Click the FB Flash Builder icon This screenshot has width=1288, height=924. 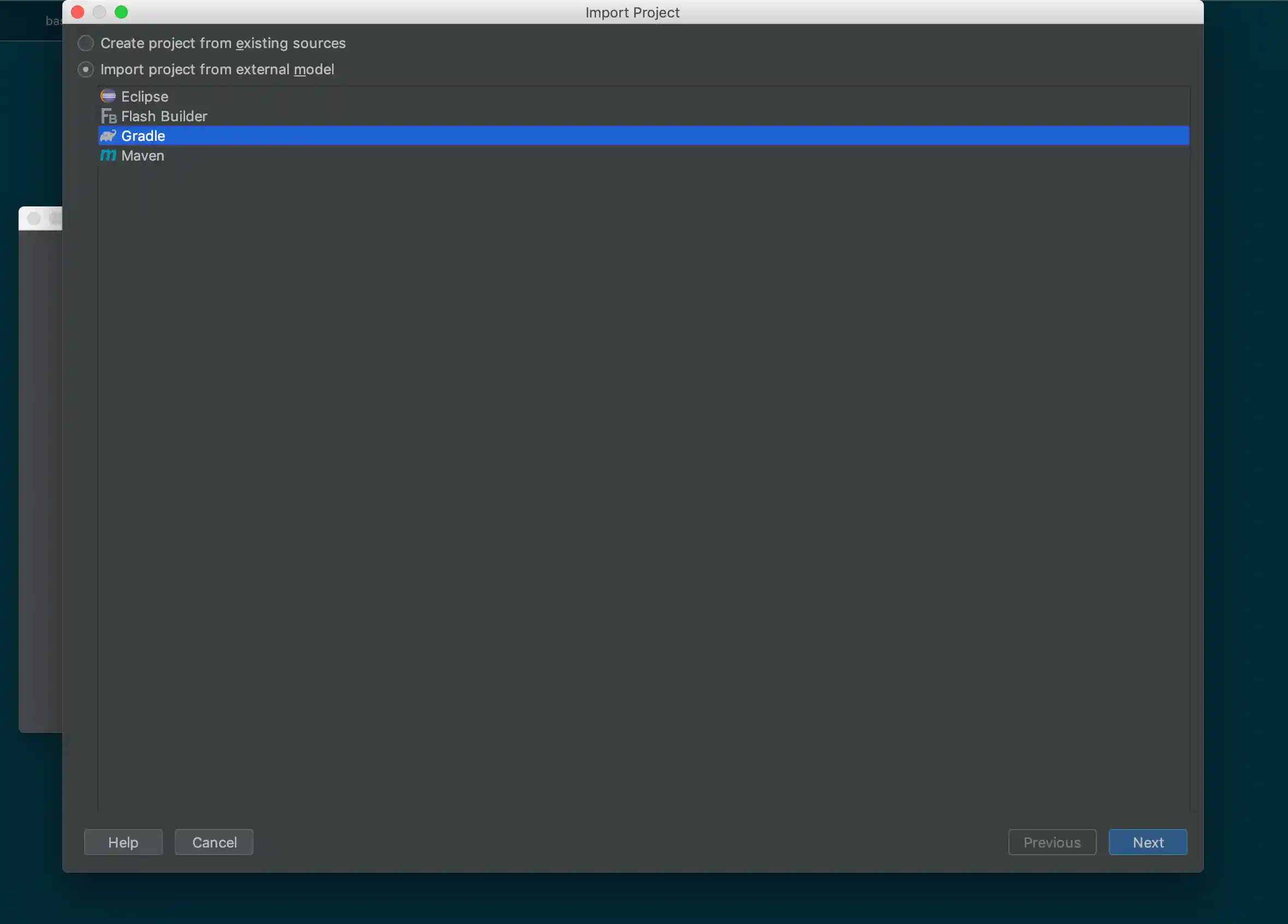pos(109,116)
